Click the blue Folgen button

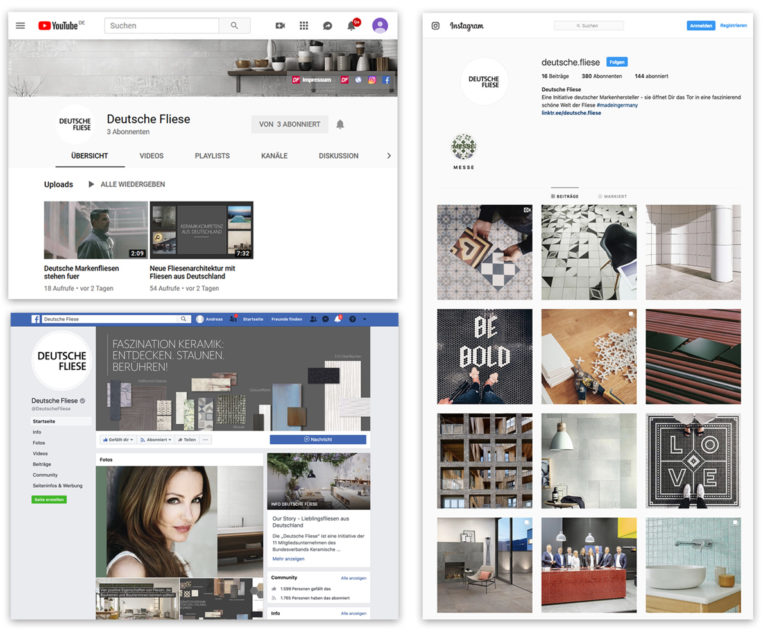pyautogui.click(x=617, y=62)
